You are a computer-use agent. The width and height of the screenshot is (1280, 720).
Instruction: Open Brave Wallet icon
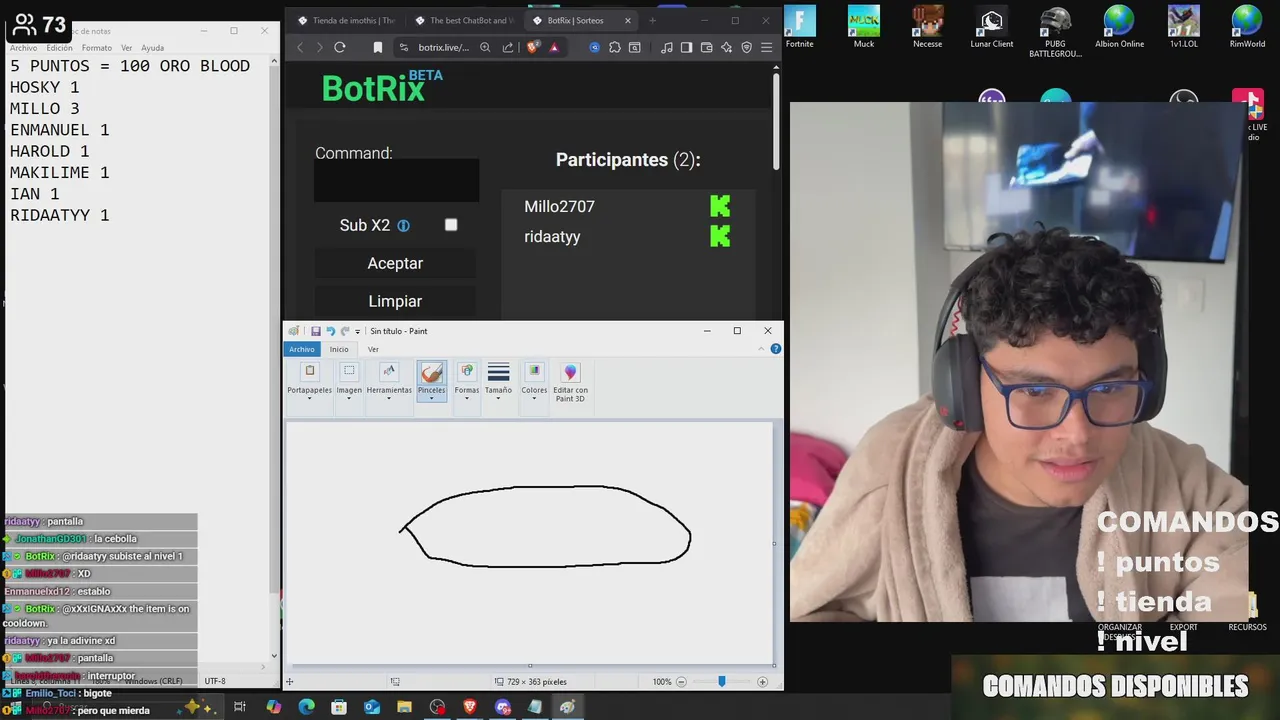point(706,47)
